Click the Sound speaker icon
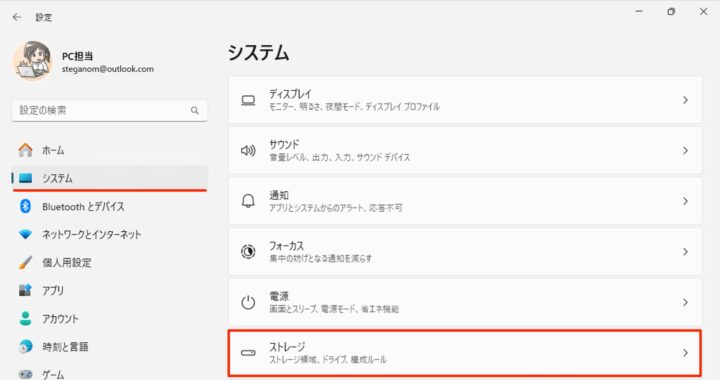720x380 pixels. [x=248, y=151]
